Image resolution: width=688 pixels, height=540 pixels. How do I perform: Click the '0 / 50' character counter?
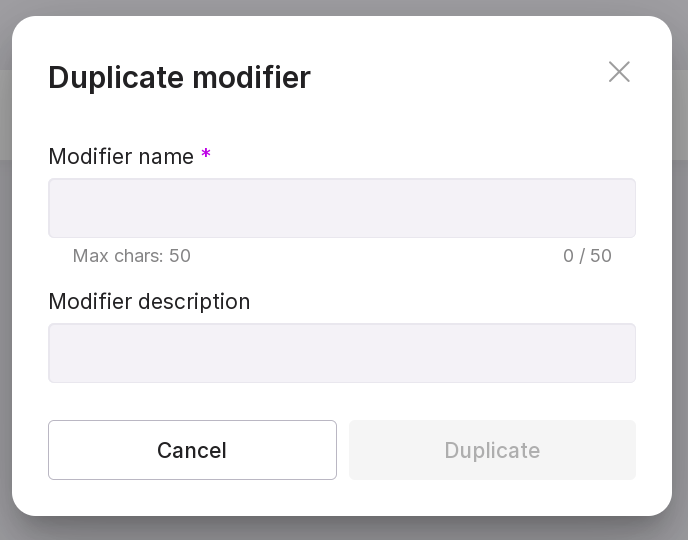[x=587, y=256]
